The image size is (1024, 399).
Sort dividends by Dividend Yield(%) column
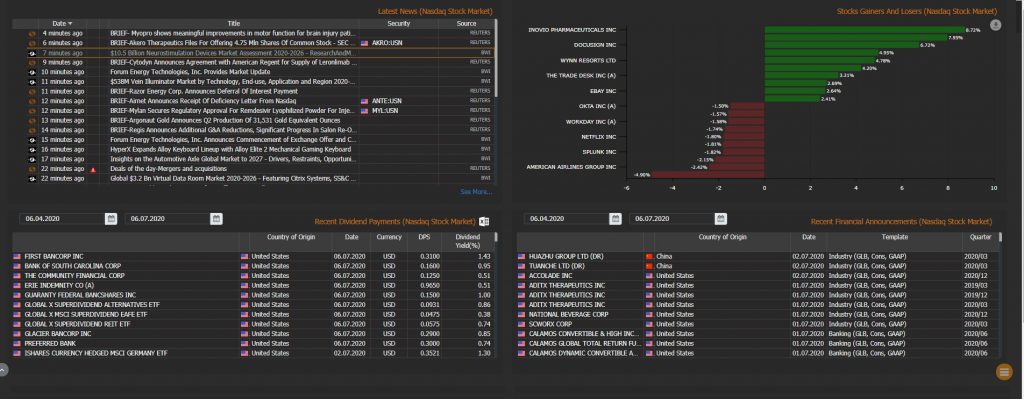pos(468,241)
